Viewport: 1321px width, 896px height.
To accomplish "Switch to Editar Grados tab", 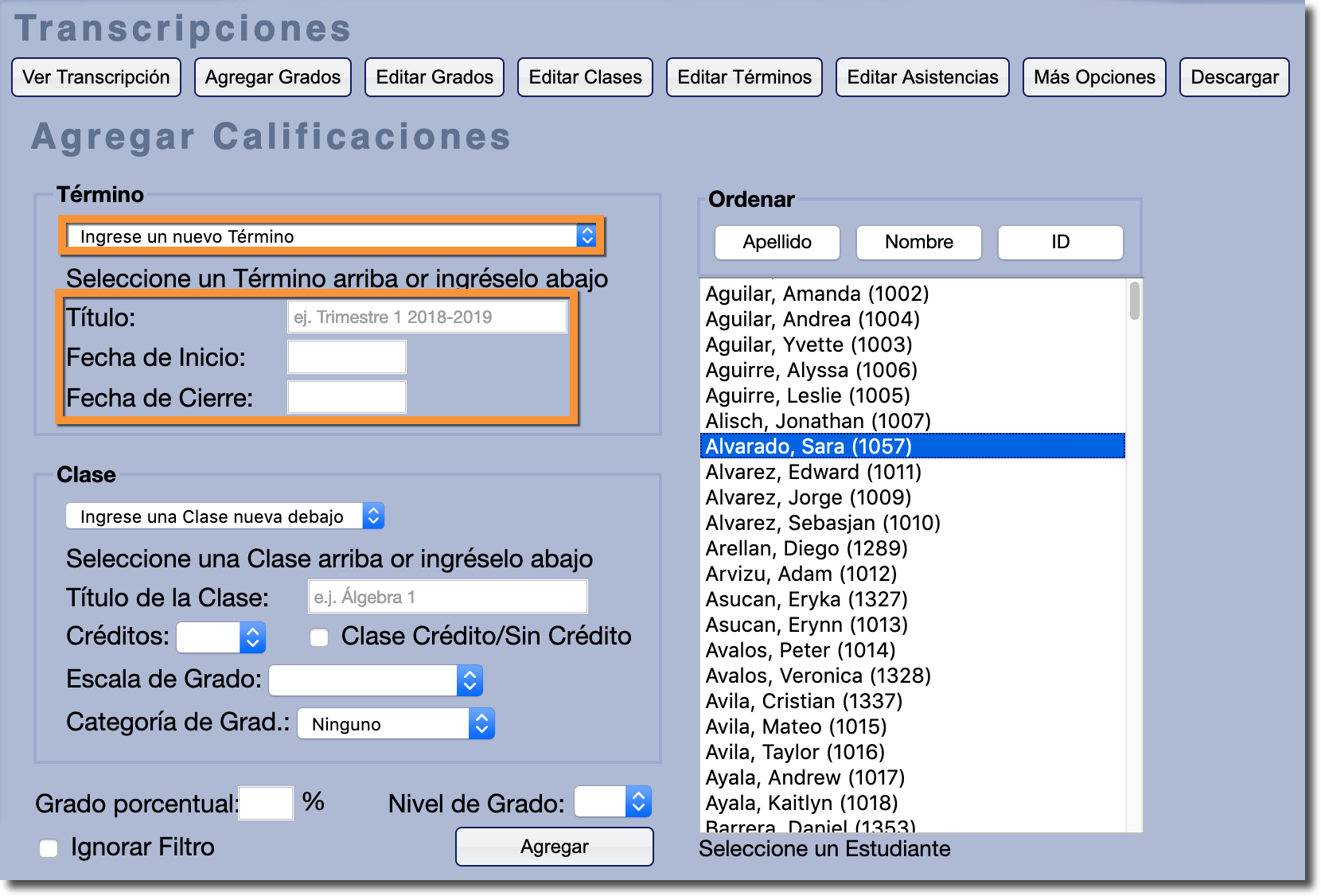I will (434, 77).
